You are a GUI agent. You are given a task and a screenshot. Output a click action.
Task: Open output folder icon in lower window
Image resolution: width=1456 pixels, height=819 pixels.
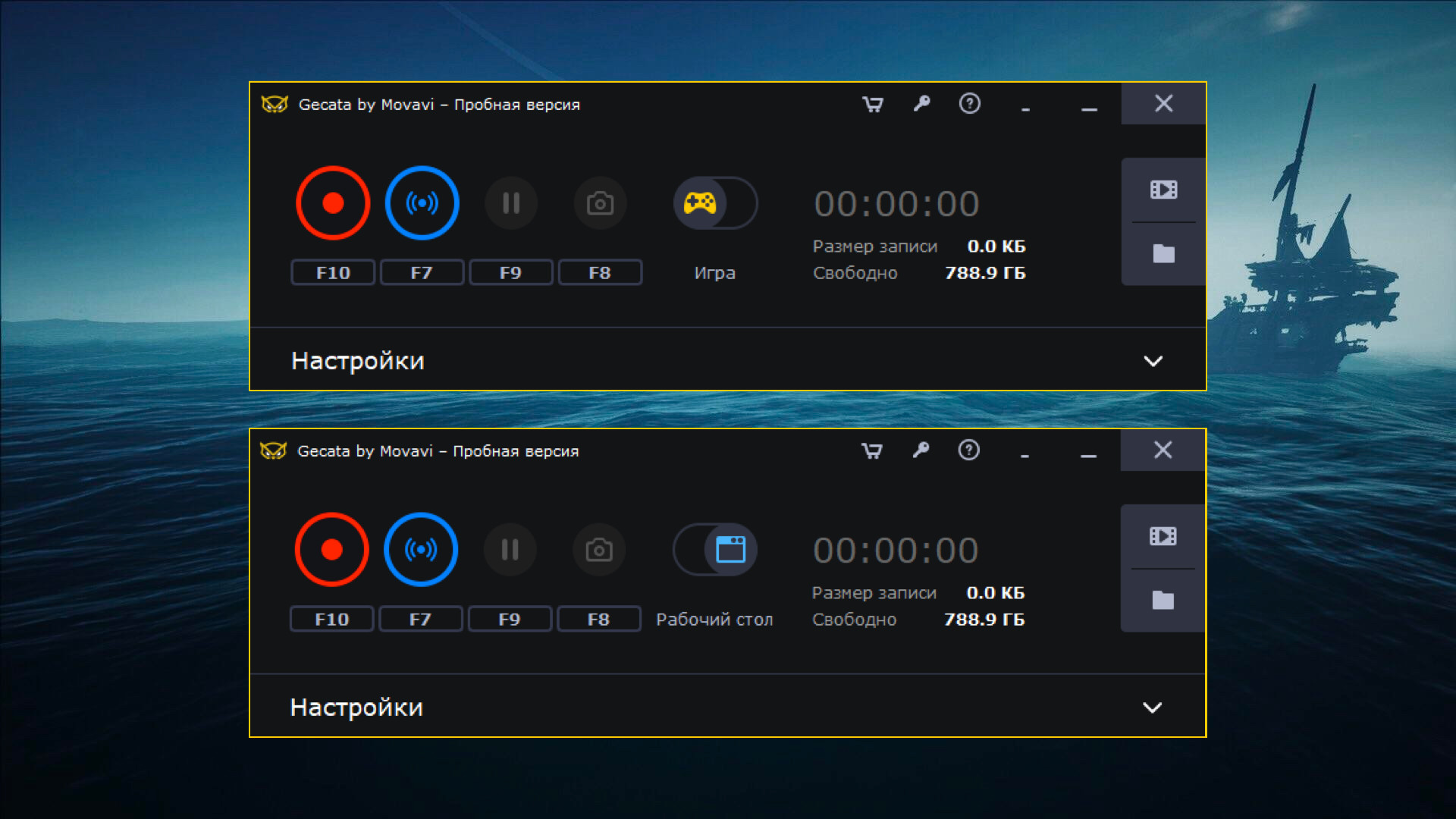1163,600
